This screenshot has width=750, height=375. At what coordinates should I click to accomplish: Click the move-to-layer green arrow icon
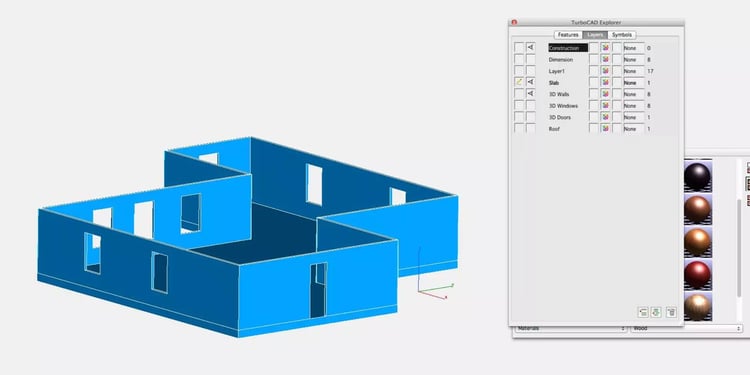(x=656, y=312)
